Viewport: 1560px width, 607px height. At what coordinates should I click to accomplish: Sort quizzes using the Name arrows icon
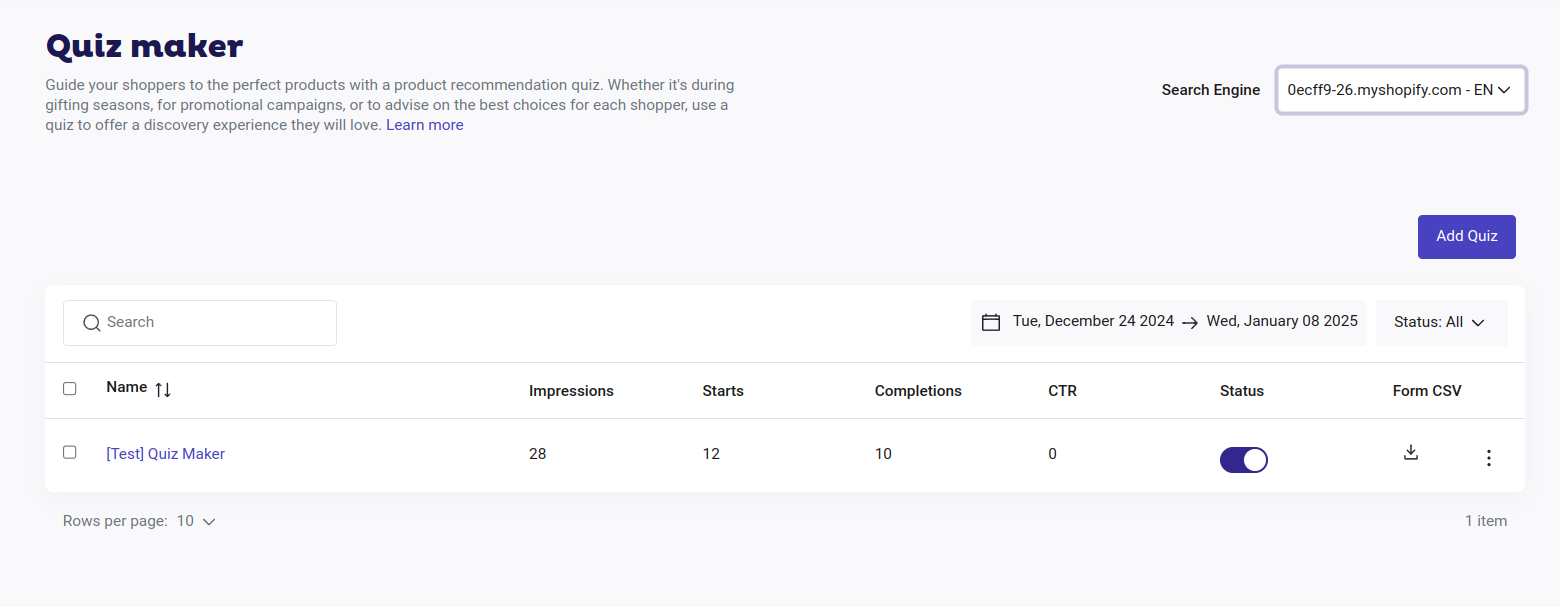pyautogui.click(x=163, y=389)
